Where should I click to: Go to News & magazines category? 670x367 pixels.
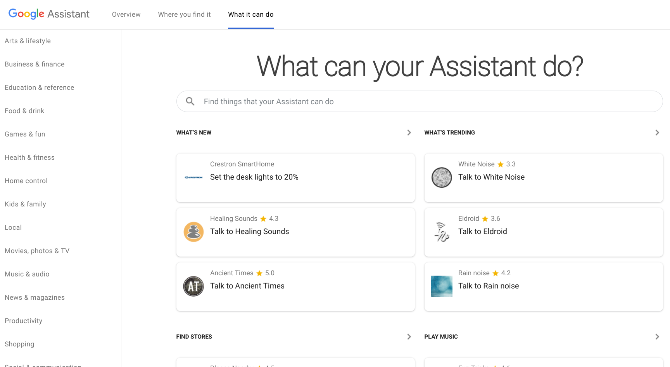35,297
